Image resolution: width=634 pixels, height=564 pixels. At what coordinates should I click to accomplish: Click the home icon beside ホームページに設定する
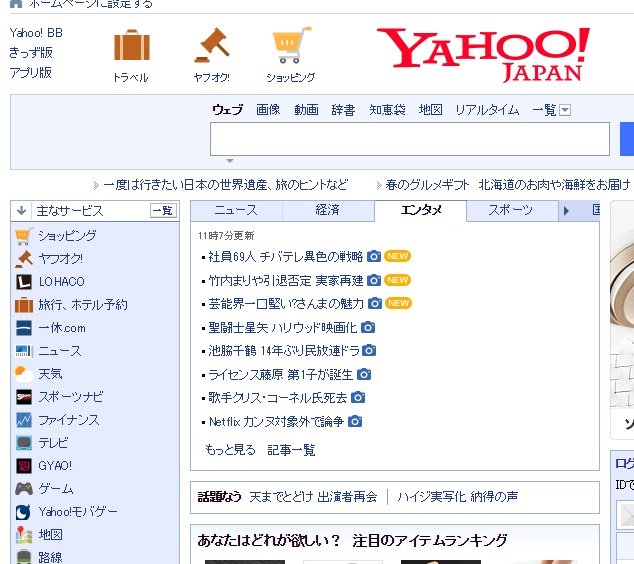pyautogui.click(x=15, y=4)
